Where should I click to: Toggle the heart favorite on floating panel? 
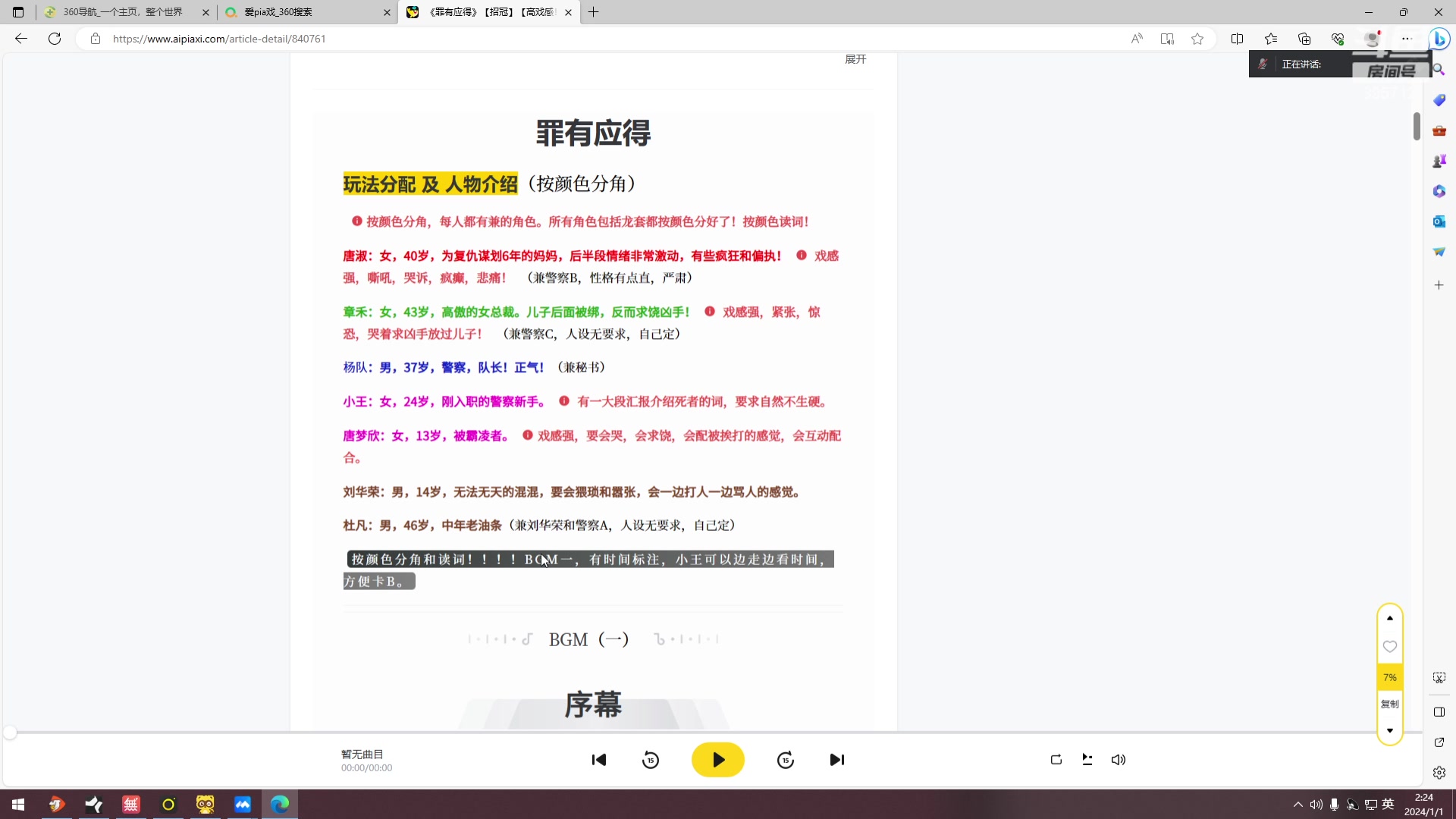1389,647
